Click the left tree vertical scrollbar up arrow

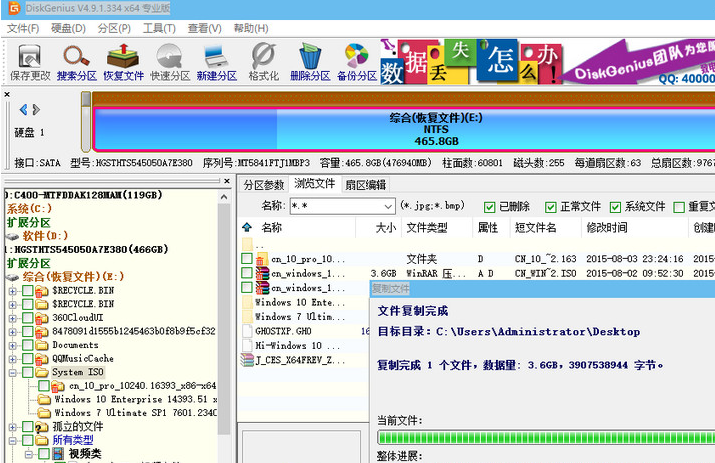[x=224, y=198]
